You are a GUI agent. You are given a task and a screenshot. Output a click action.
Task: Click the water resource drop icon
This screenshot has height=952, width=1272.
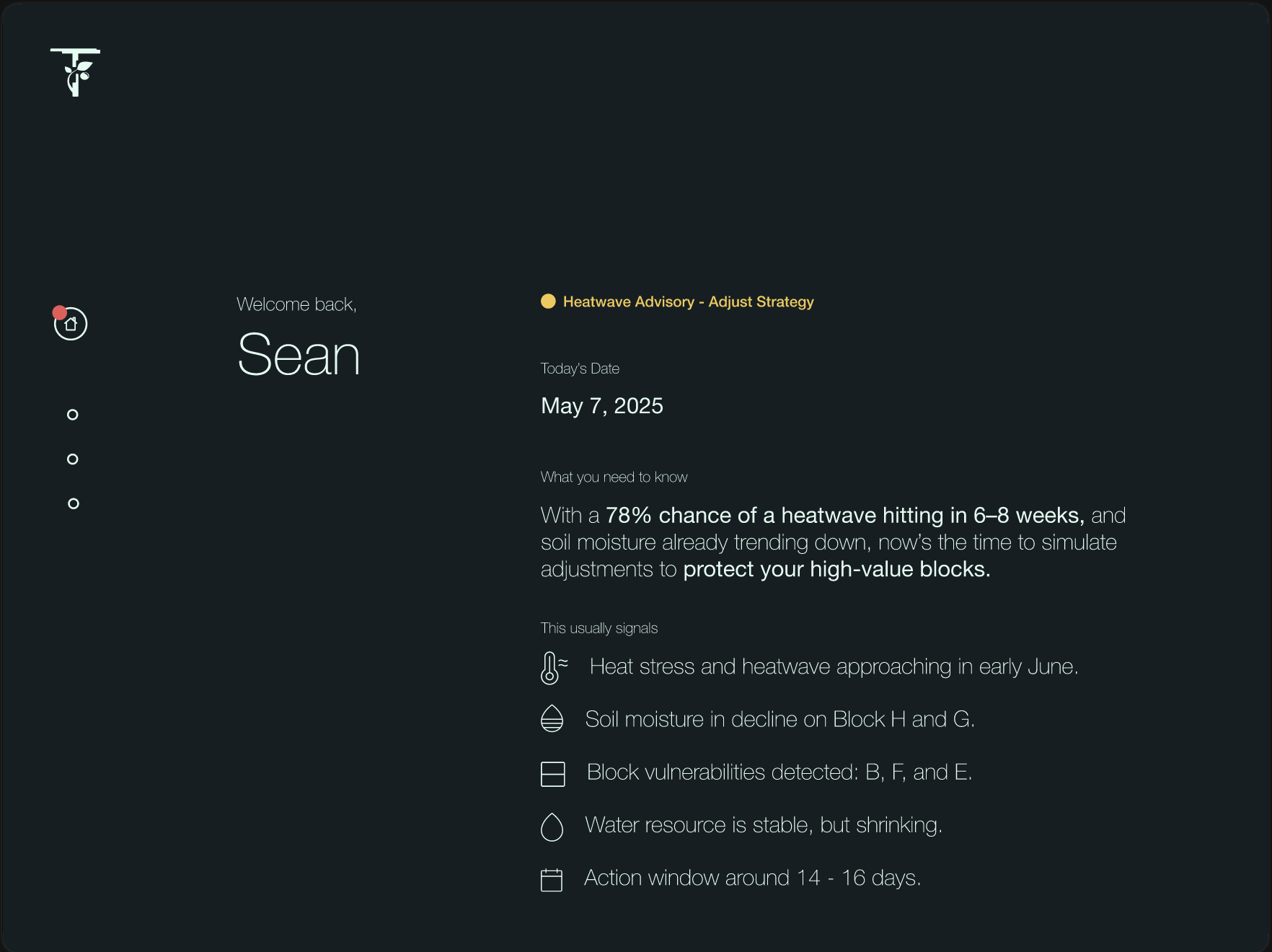[x=552, y=827]
